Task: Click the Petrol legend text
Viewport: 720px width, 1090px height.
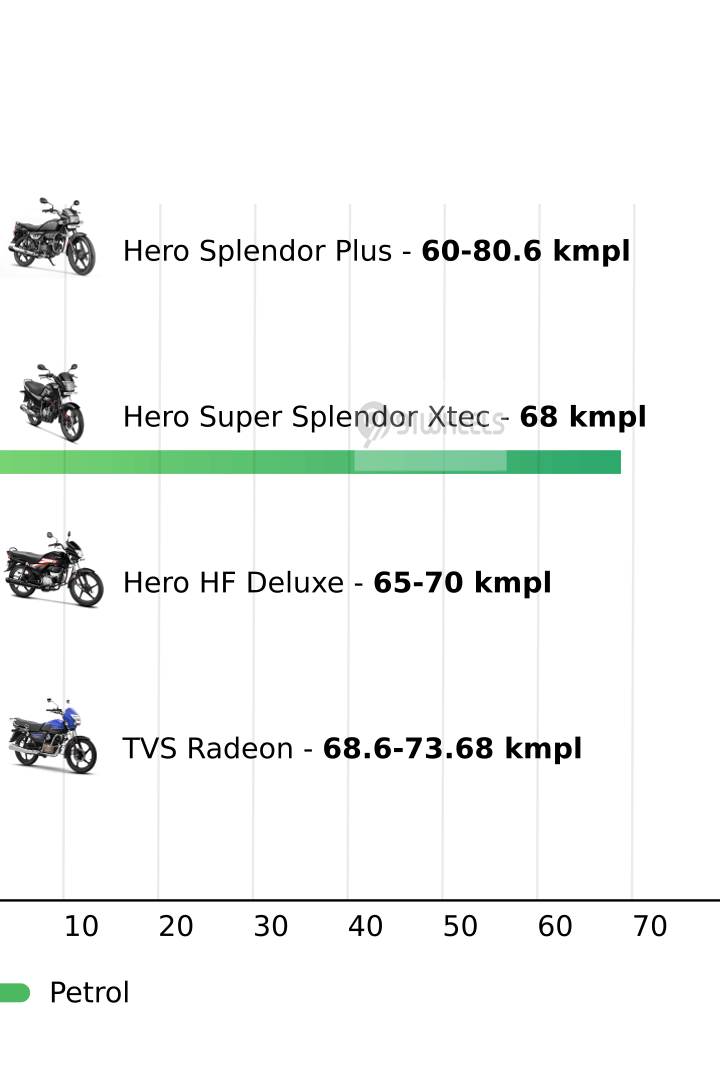Action: point(89,993)
